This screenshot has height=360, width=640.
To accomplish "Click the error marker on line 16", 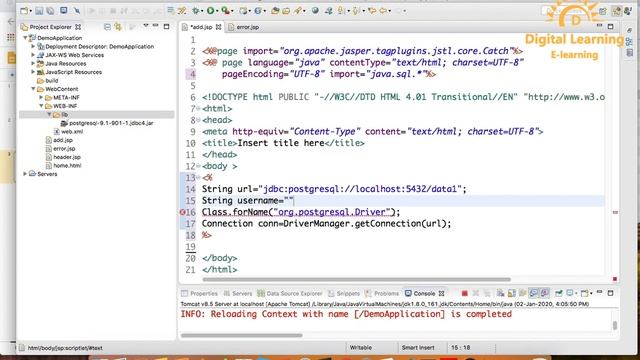I will click(182, 212).
